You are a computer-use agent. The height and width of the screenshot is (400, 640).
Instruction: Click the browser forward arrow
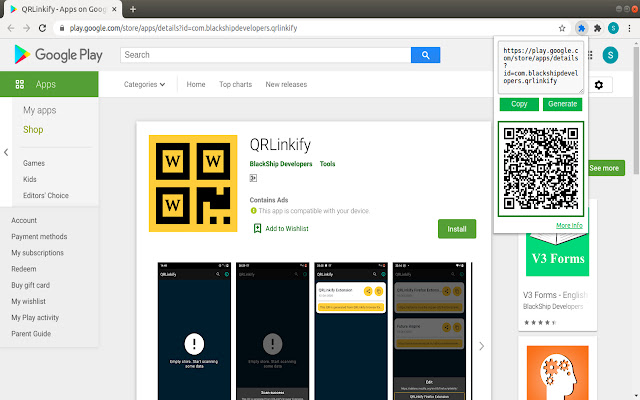pos(27,28)
